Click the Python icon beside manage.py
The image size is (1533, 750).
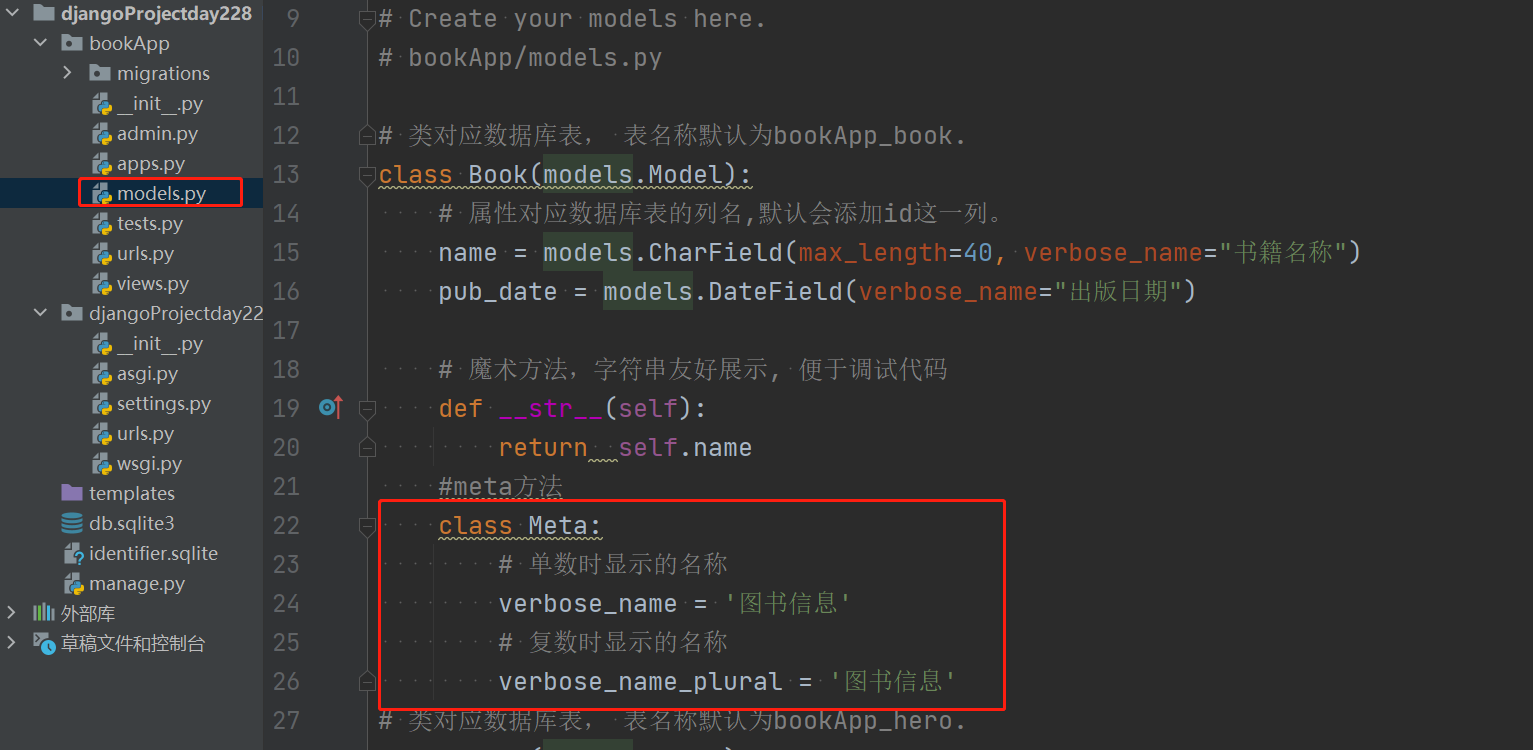[x=73, y=584]
